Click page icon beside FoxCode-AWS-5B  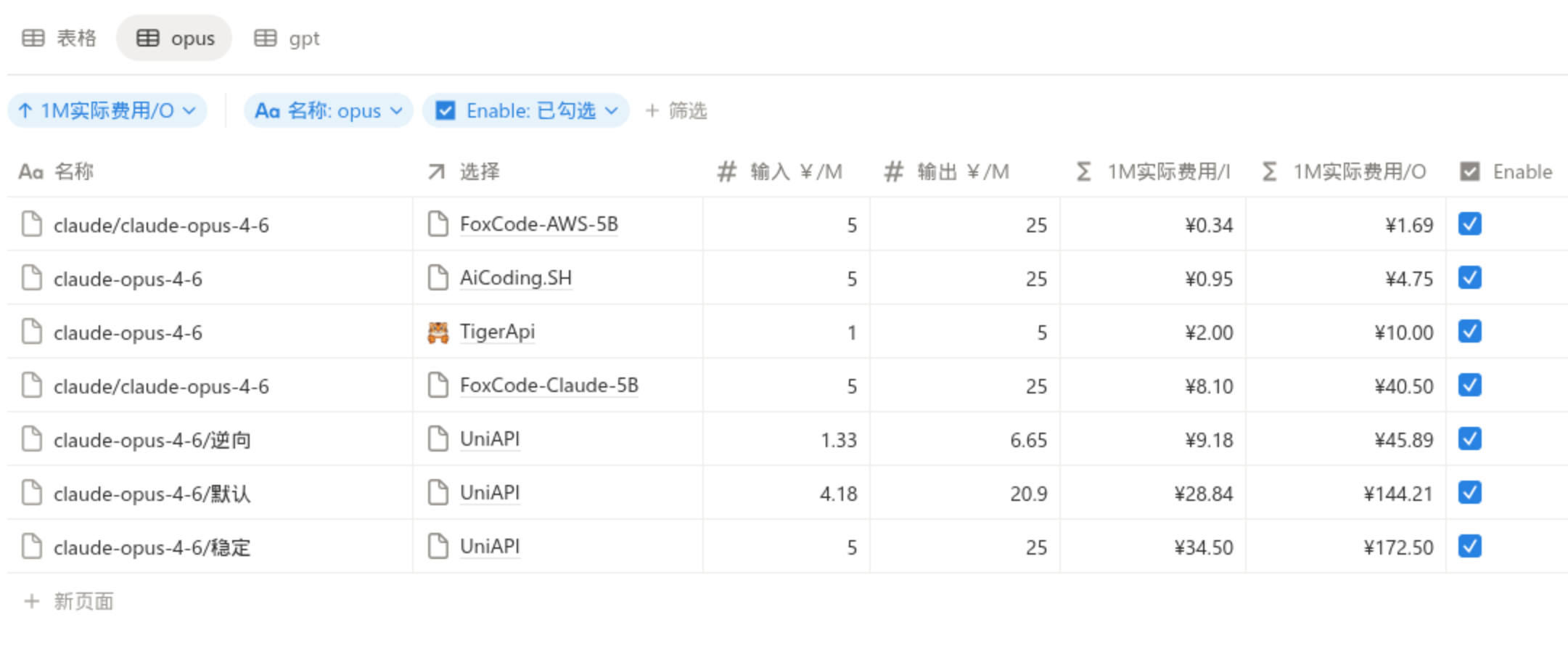pos(438,224)
